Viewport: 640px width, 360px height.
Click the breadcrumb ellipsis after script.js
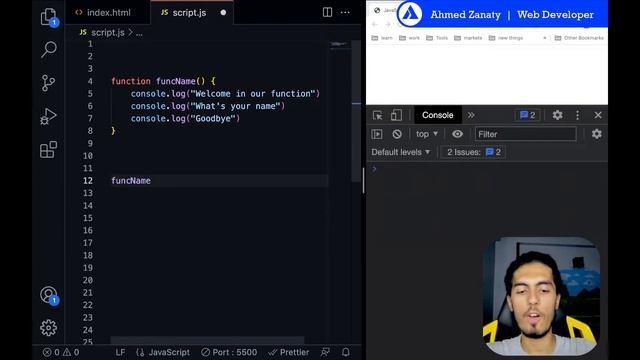click(139, 33)
